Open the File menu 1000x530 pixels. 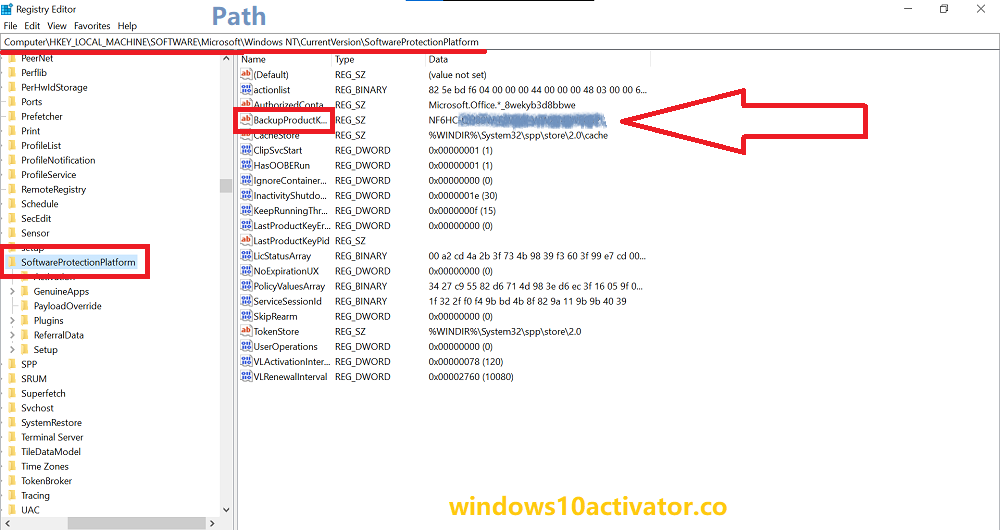[x=10, y=26]
